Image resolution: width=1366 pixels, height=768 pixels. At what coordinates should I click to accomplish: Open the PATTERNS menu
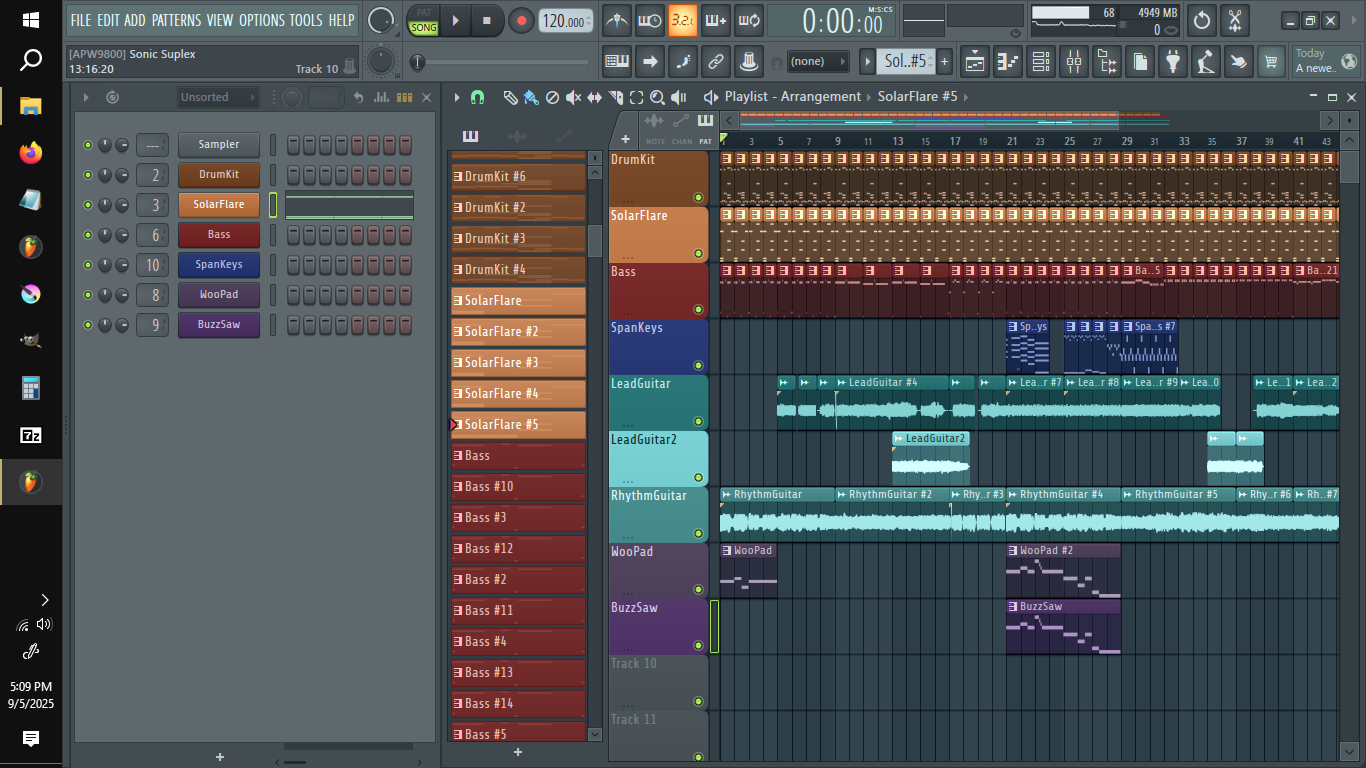pos(176,20)
